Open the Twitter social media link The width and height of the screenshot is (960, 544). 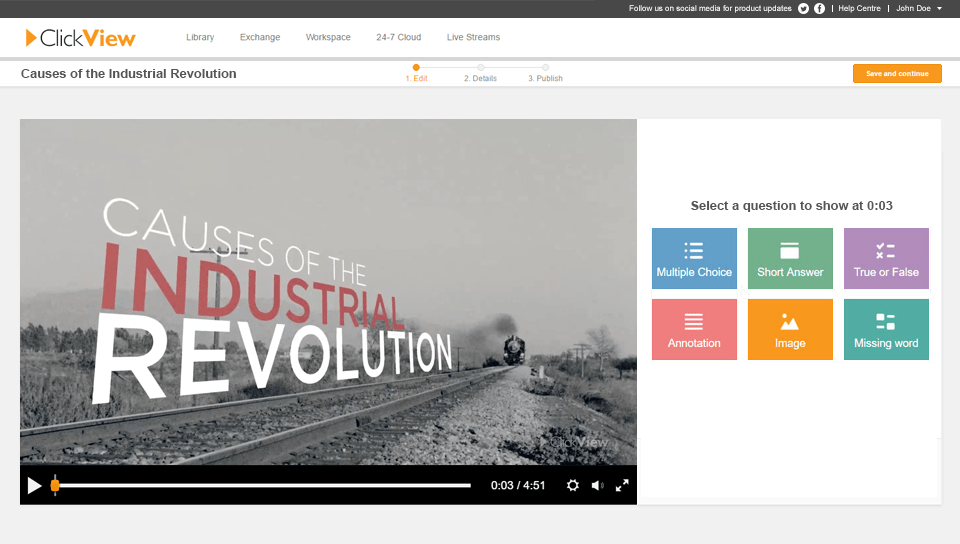[x=803, y=8]
